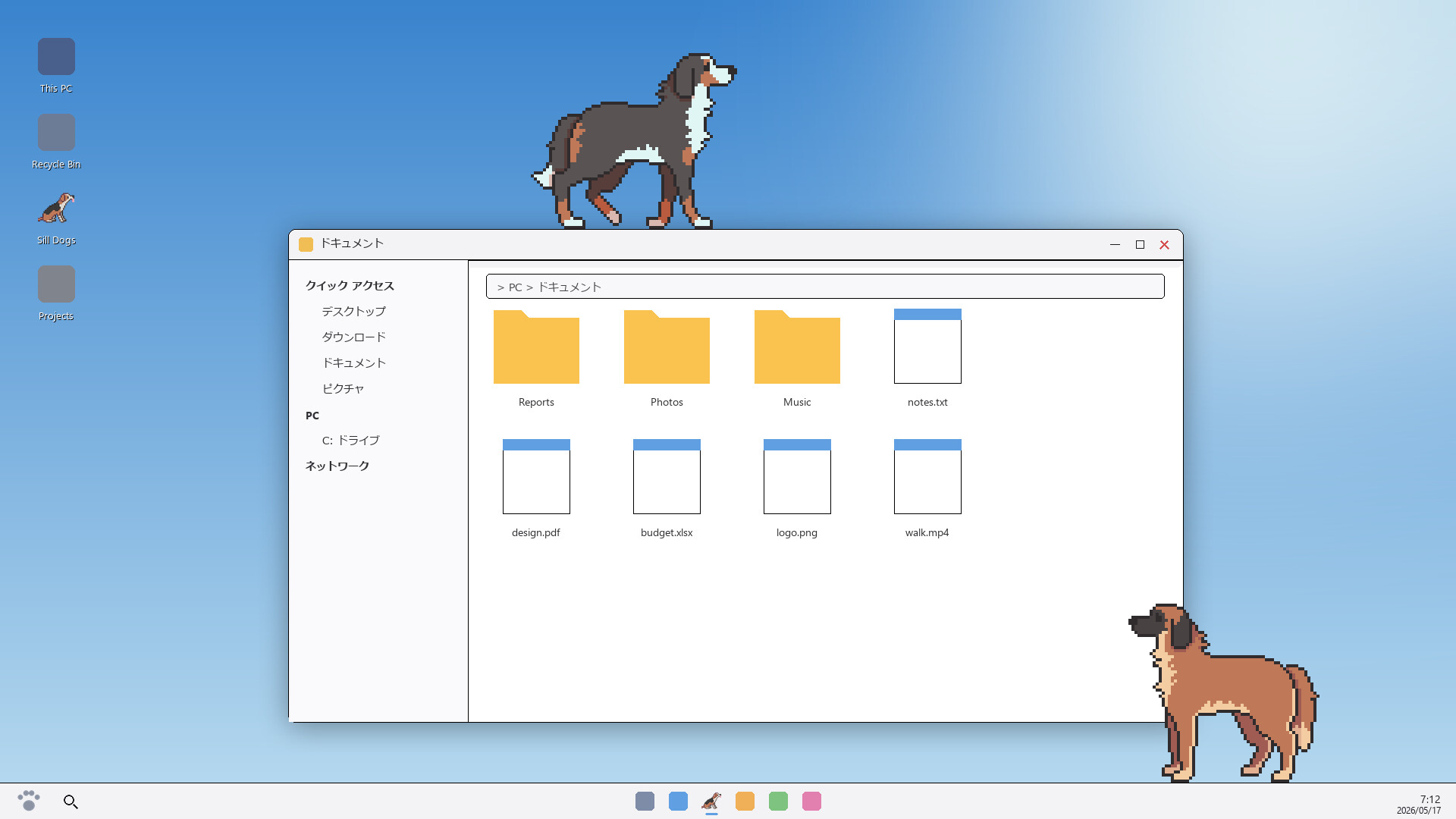Click the This PC desktop icon

(56, 57)
